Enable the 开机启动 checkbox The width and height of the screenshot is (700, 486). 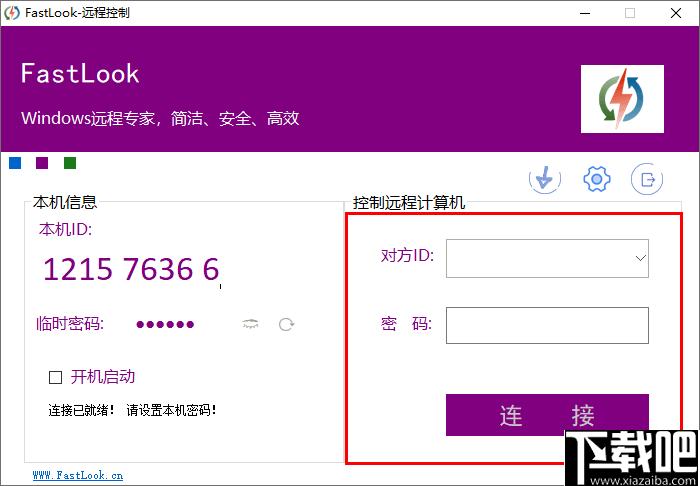[x=55, y=378]
